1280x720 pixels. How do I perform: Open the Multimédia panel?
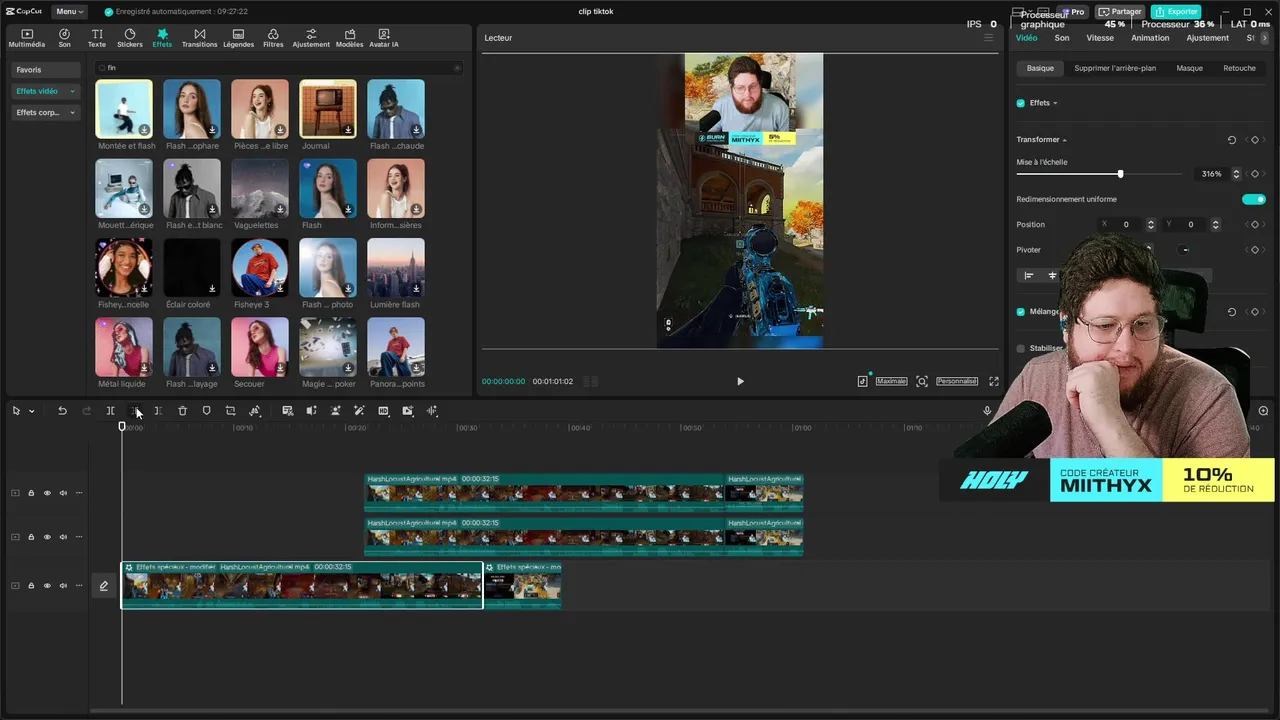tap(27, 38)
